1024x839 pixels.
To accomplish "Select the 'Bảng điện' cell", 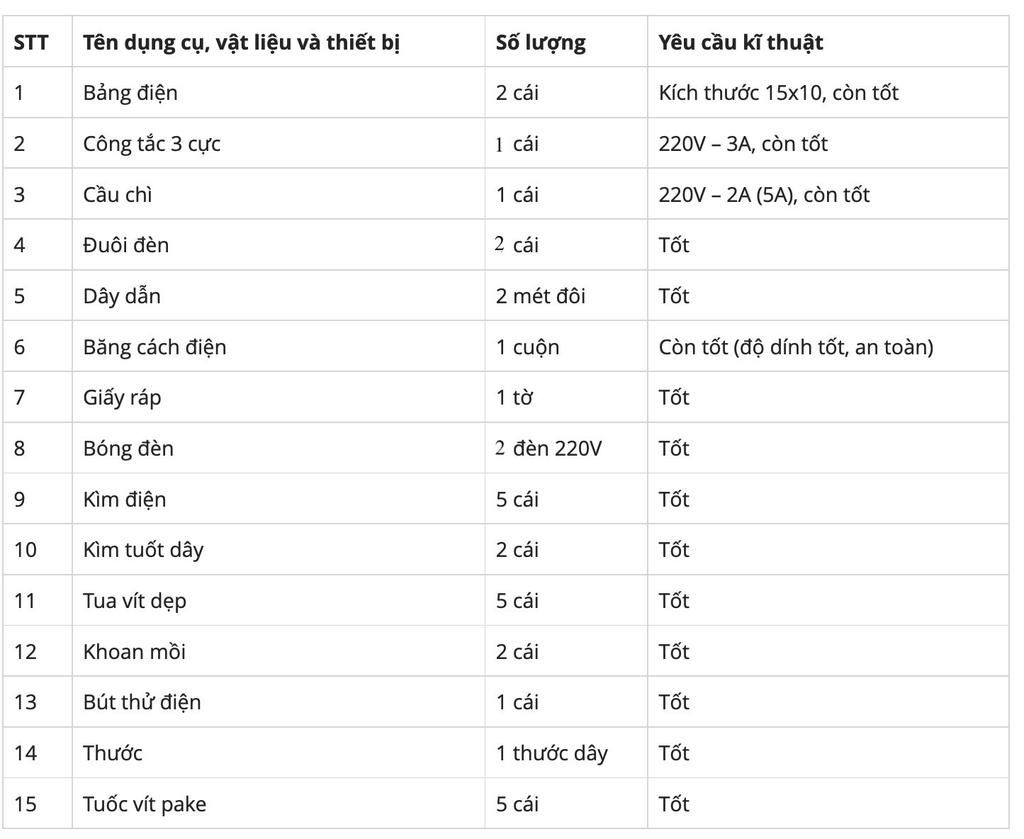I will point(130,93).
